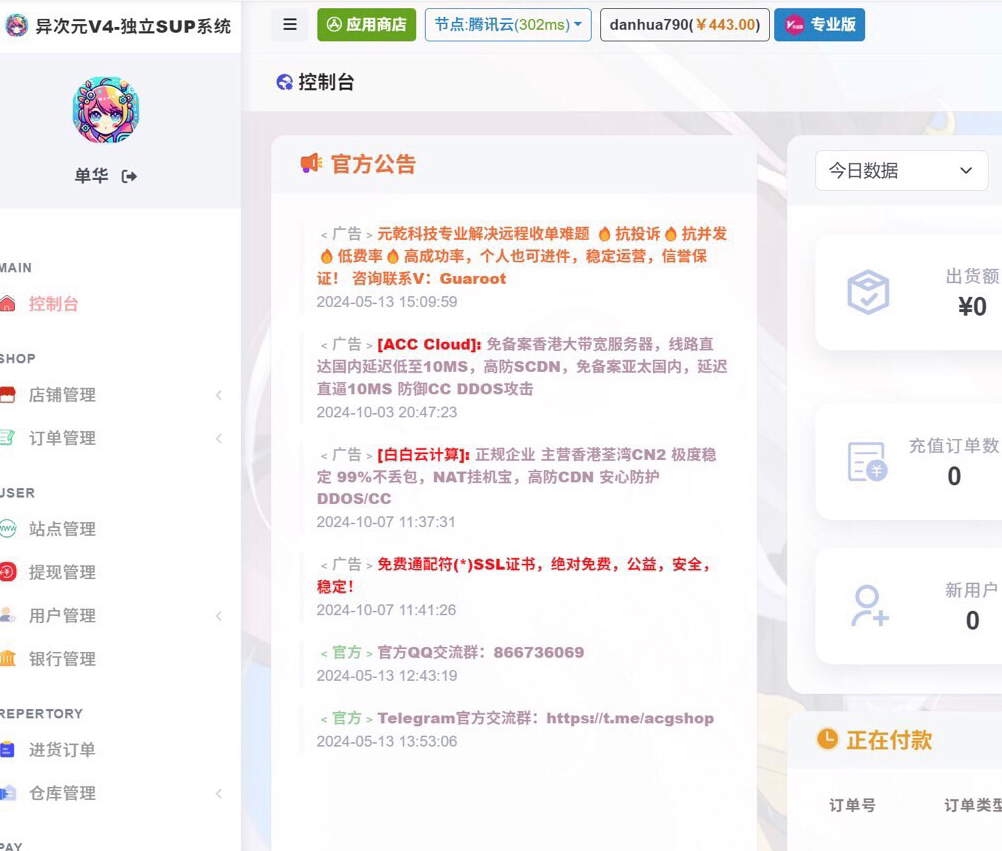Click the danhua790 balance display
1002x851 pixels.
[684, 24]
